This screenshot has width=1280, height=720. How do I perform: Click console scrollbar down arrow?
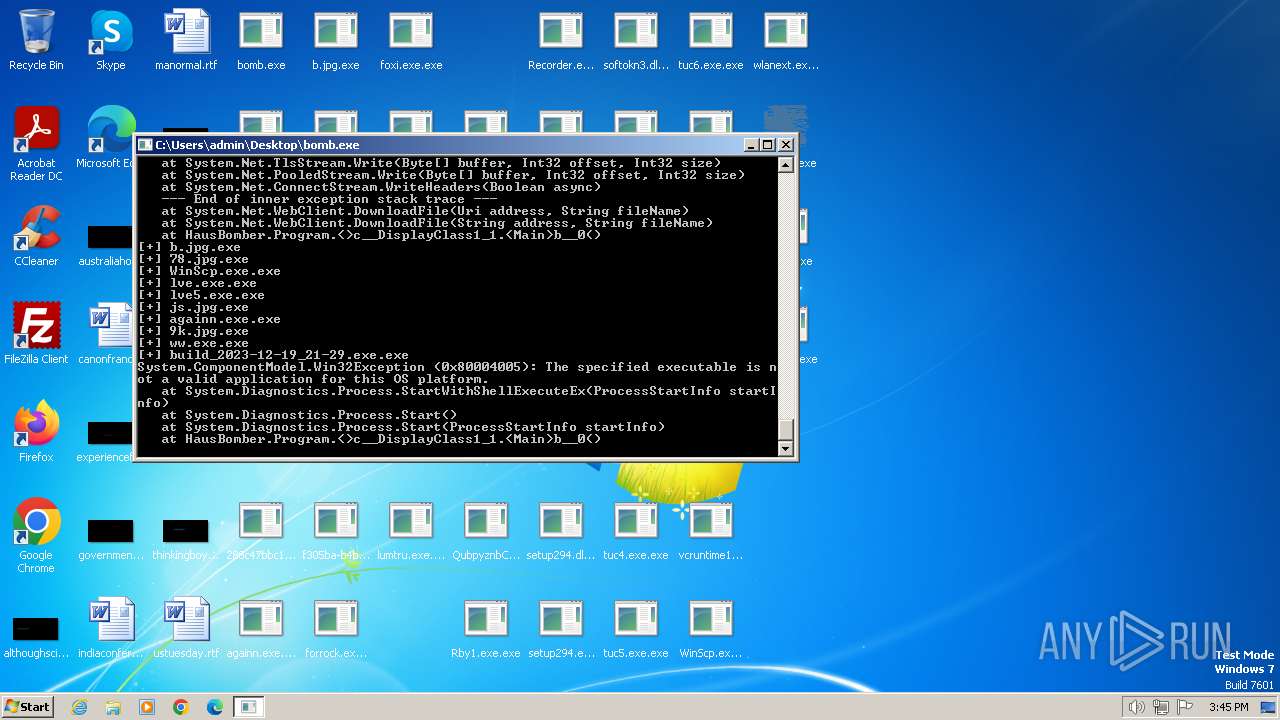click(x=786, y=449)
